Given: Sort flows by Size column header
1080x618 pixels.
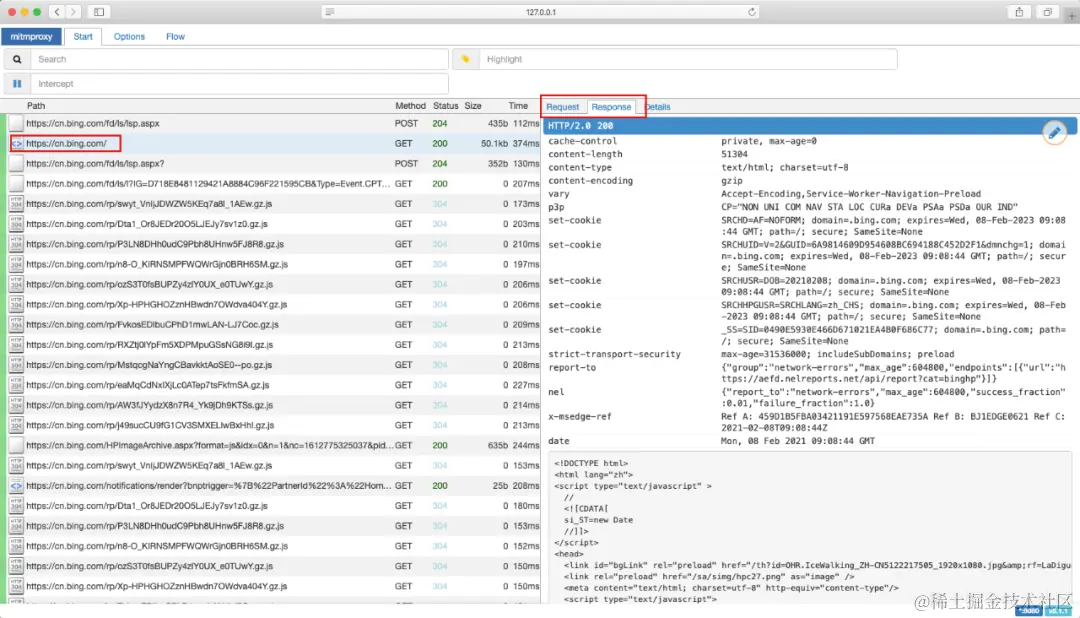Looking at the screenshot, I should (472, 105).
